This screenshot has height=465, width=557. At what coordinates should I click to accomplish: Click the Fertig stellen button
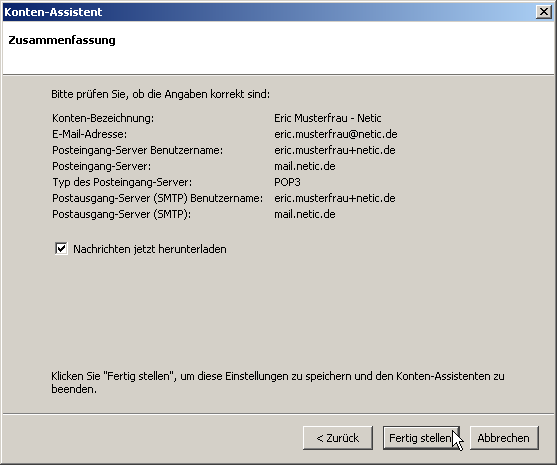coord(421,438)
